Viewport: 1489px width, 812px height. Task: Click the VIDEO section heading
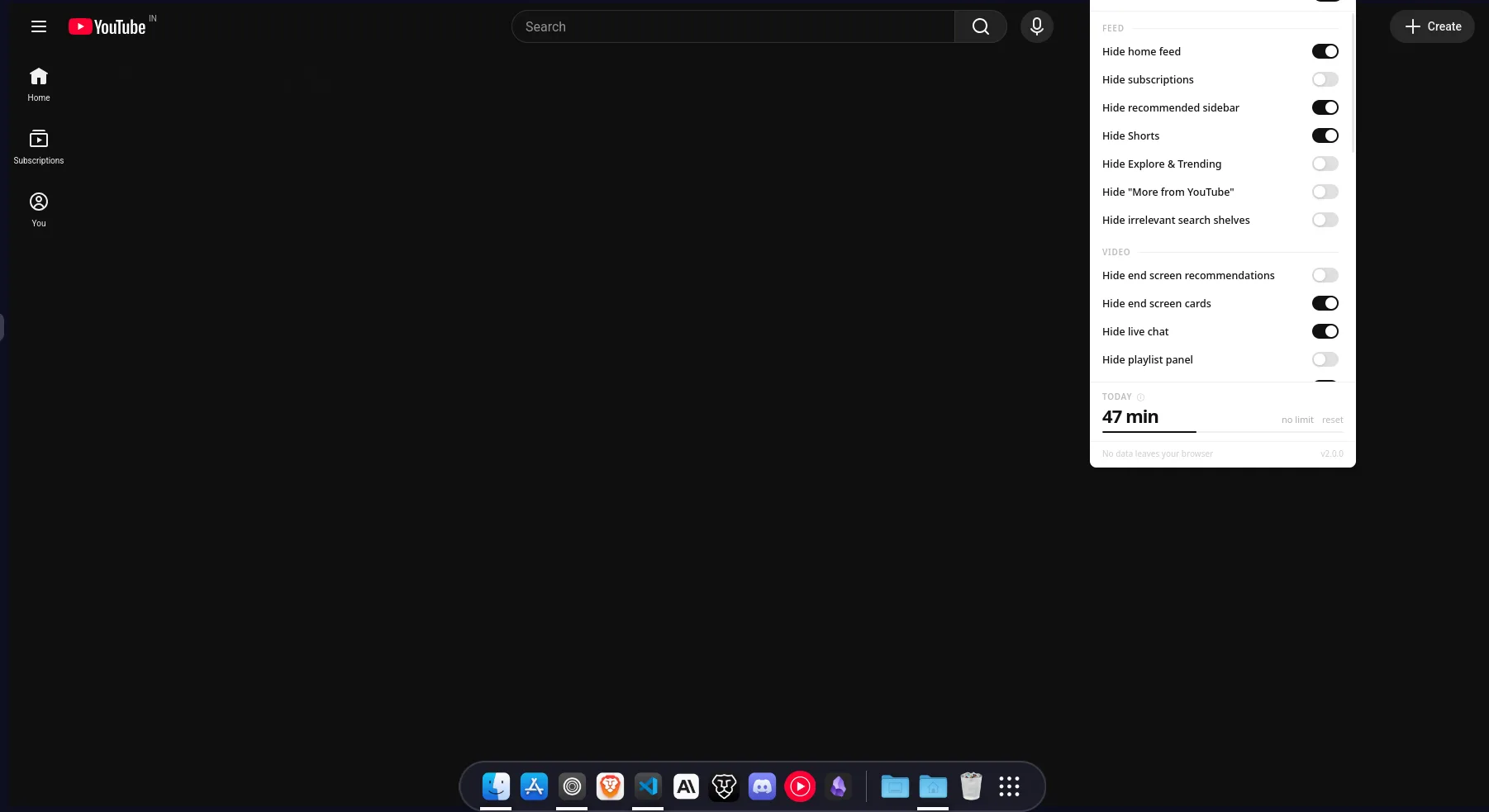[1116, 252]
